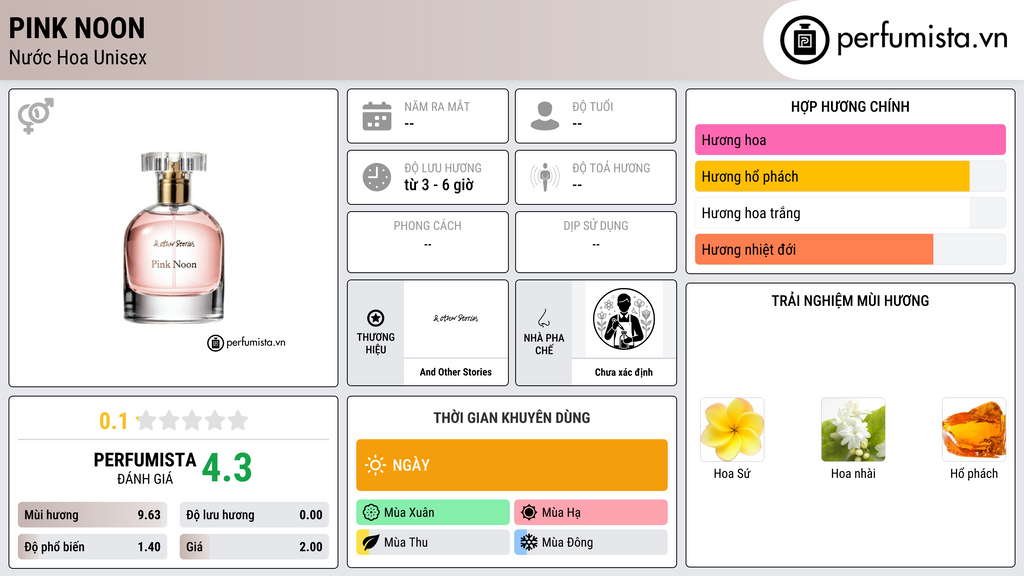Click the unisex gender symbol icon
Image resolution: width=1024 pixels, height=576 pixels.
click(x=35, y=116)
